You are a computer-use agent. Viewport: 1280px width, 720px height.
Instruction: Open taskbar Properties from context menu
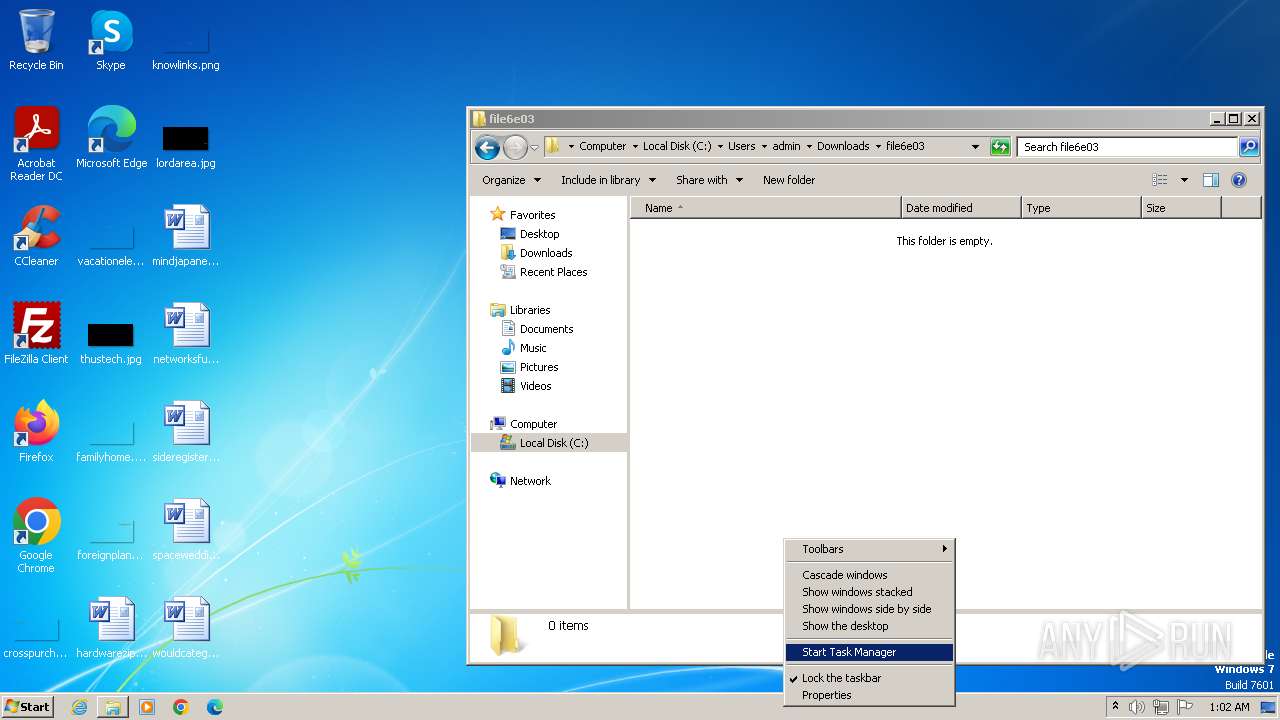(x=869, y=695)
